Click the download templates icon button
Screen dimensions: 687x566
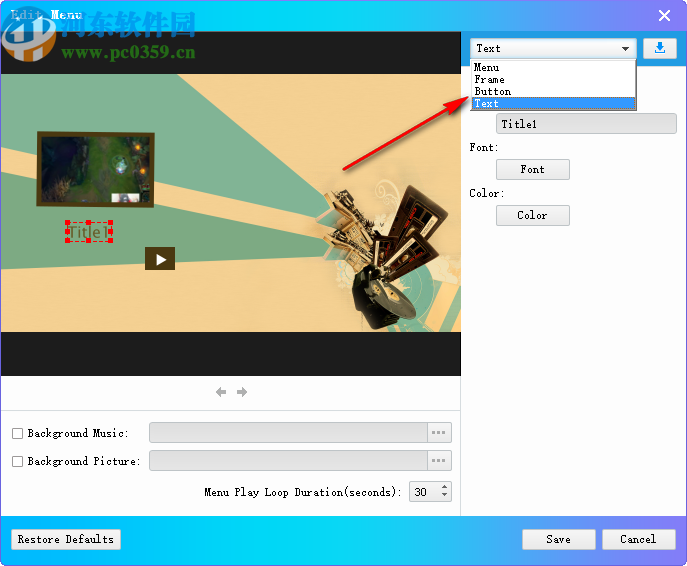[660, 48]
